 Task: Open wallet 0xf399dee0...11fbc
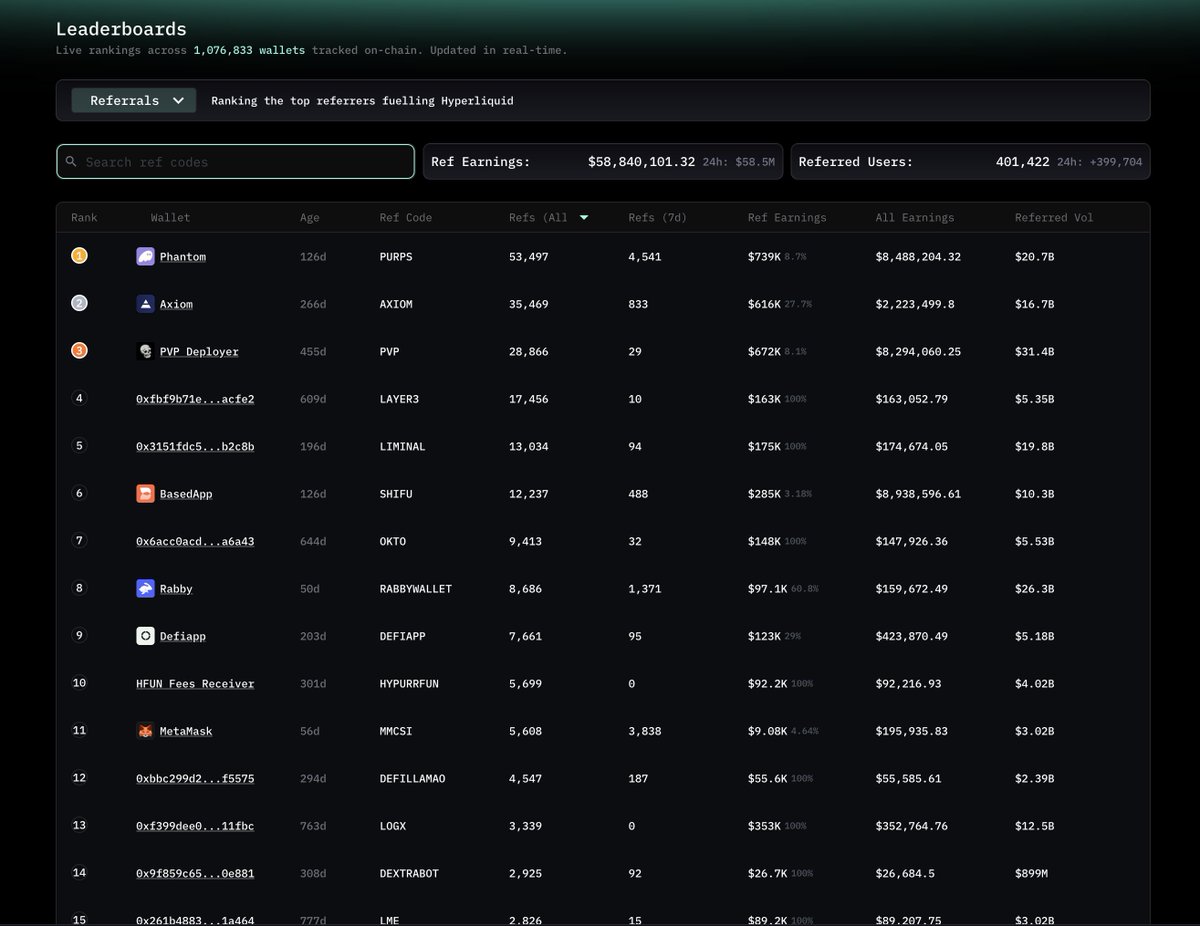[195, 826]
